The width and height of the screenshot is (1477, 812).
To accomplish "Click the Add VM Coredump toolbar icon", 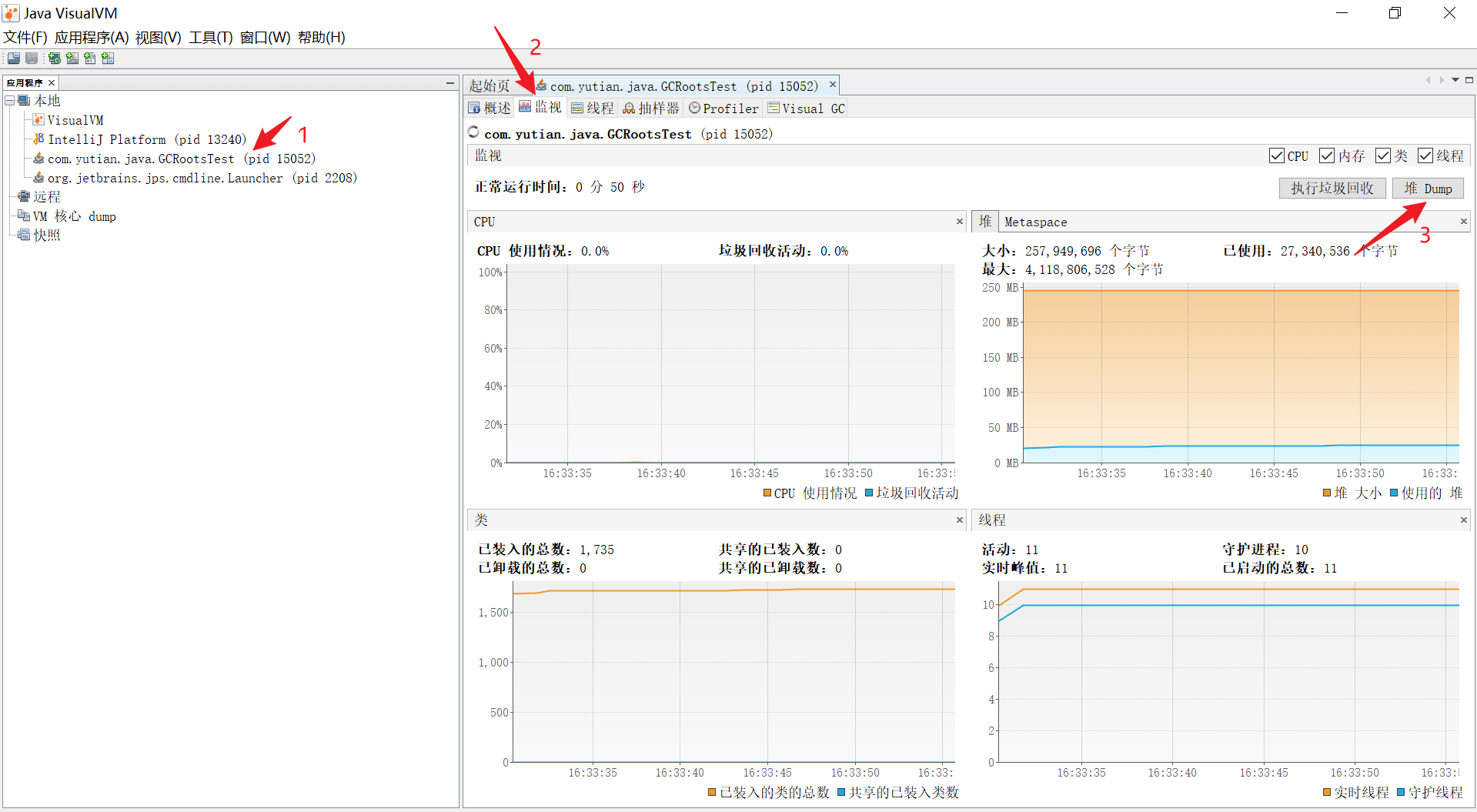I will click(x=90, y=58).
